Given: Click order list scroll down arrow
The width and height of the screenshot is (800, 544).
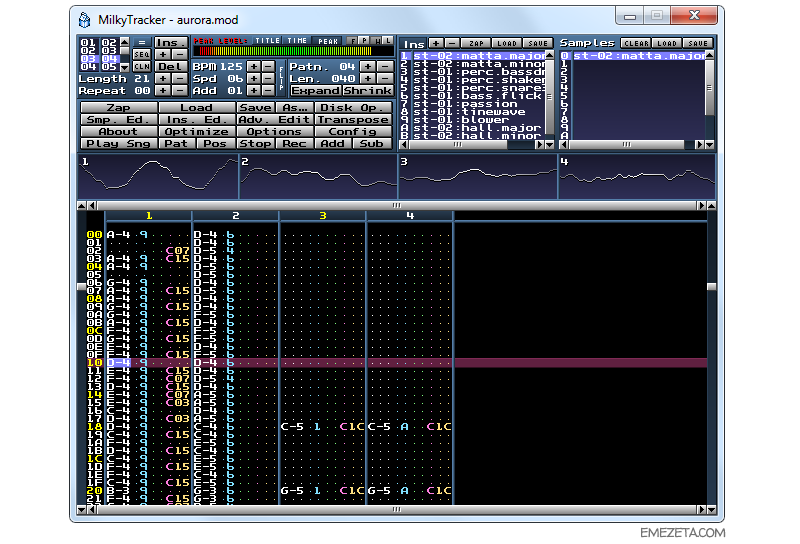Looking at the screenshot, I should click(x=124, y=67).
